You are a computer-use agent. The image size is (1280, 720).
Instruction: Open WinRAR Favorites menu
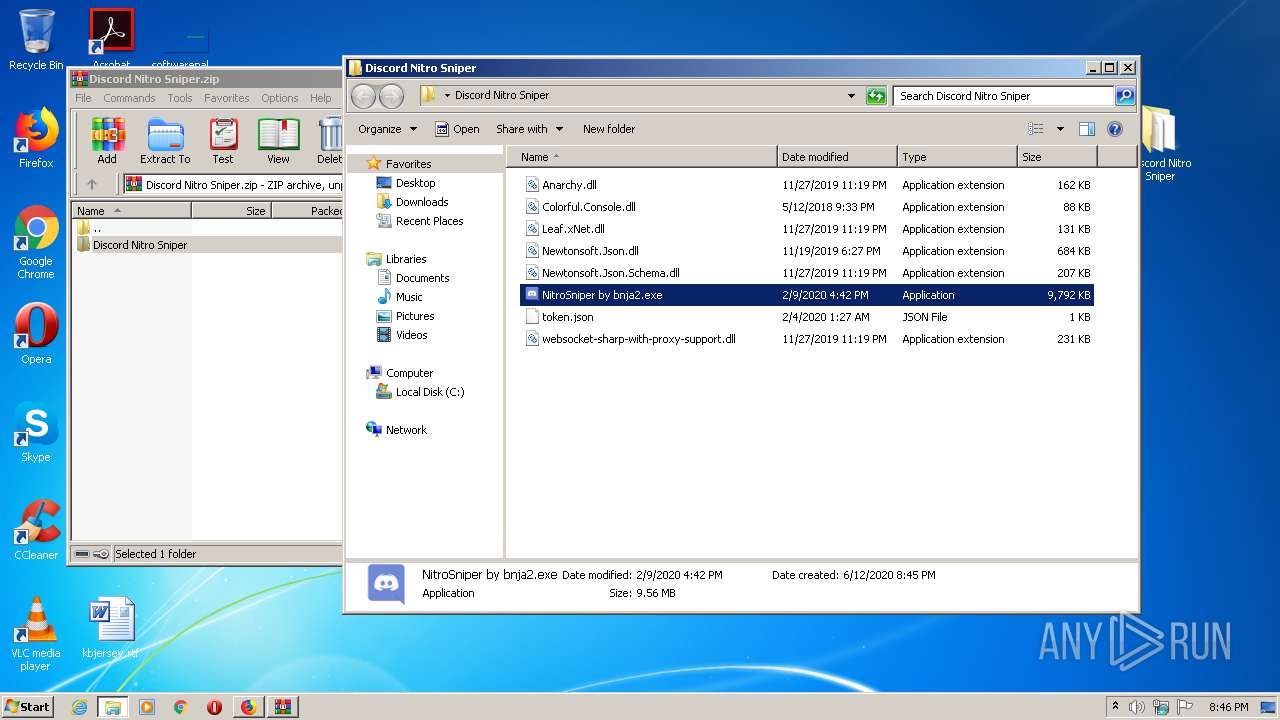[x=227, y=98]
